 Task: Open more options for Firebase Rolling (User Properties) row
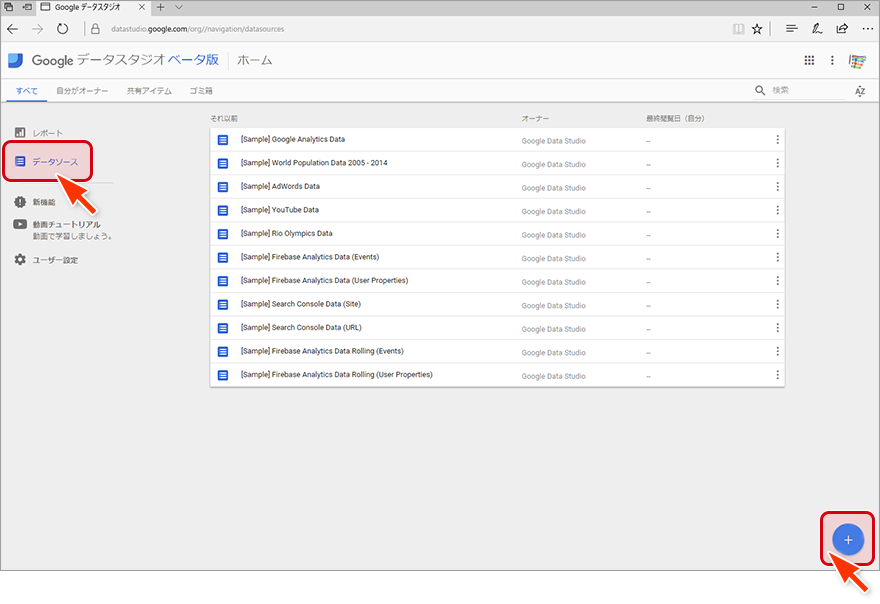[x=777, y=376]
